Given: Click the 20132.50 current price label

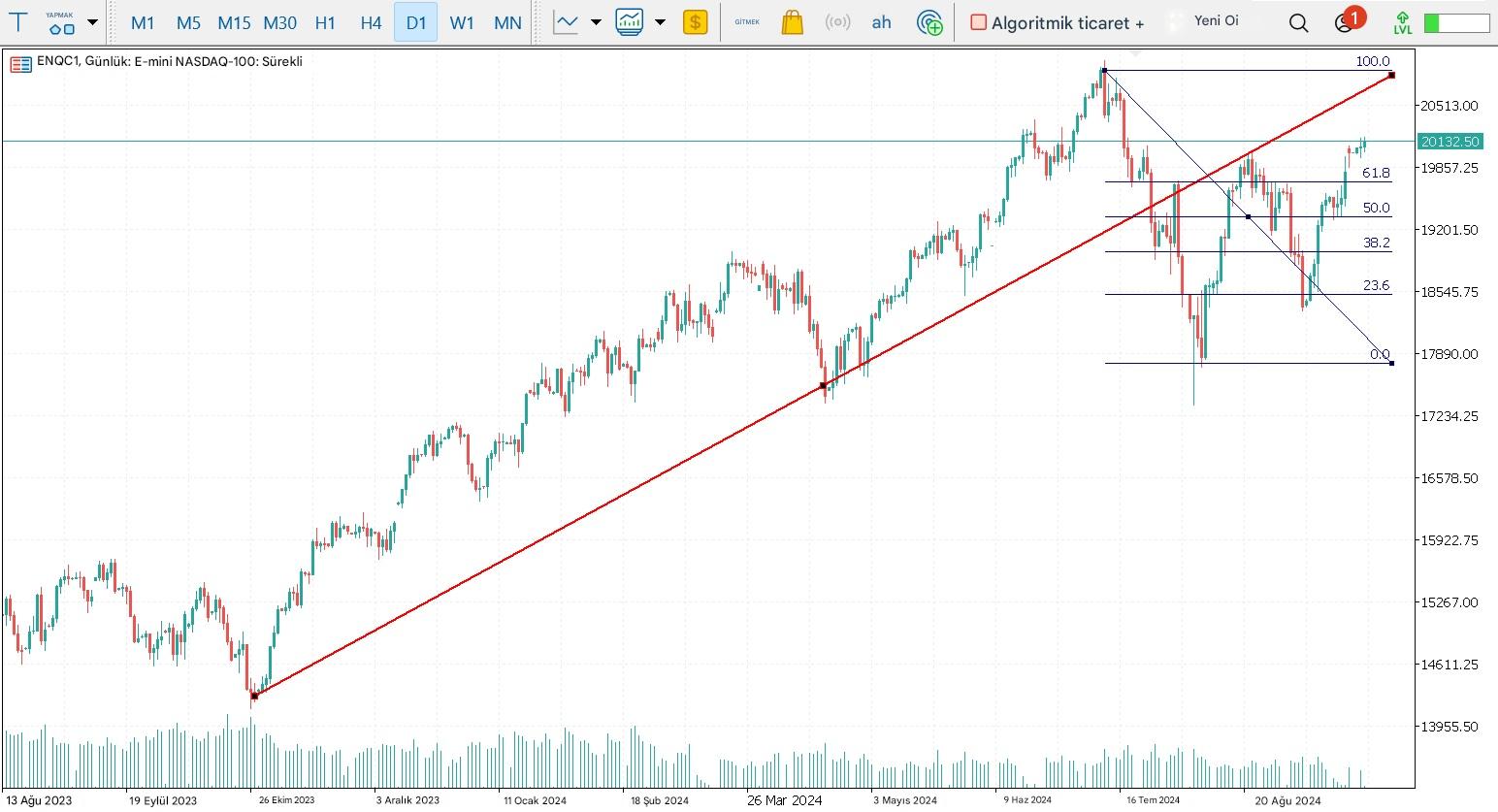Looking at the screenshot, I should pos(1449,142).
